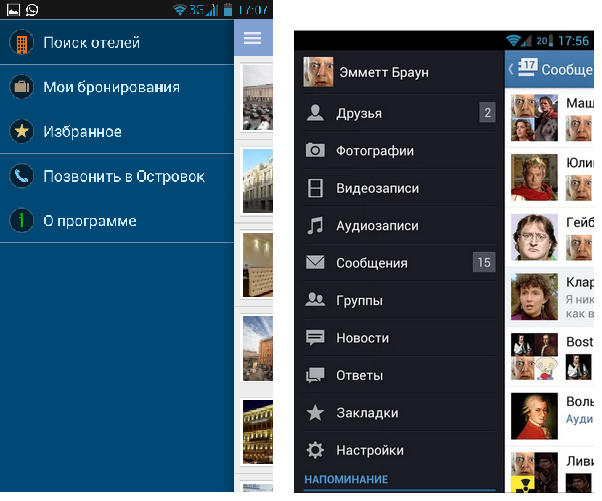Tap the green info icon О программе
Image resolution: width=602 pixels, height=501 pixels.
[22, 220]
